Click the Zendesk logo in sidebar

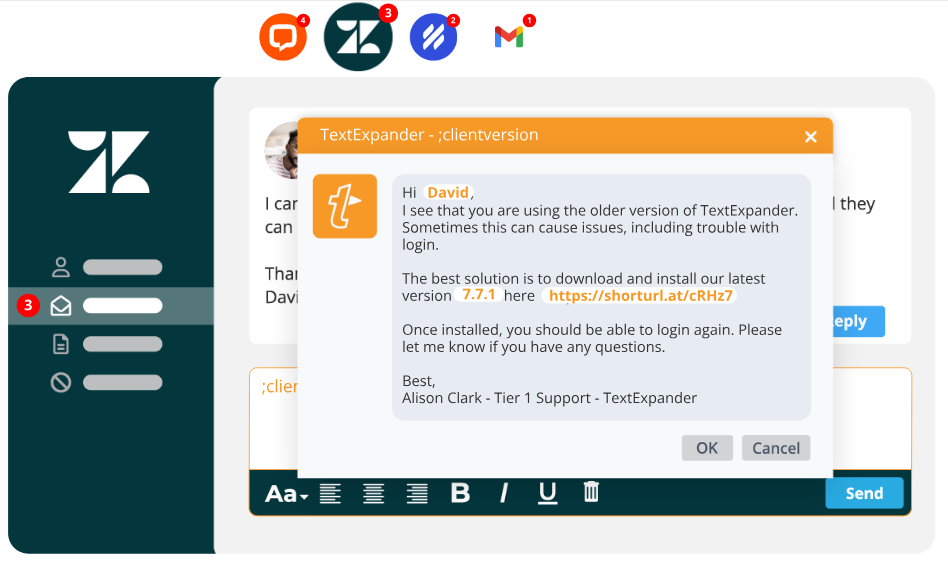pyautogui.click(x=109, y=162)
